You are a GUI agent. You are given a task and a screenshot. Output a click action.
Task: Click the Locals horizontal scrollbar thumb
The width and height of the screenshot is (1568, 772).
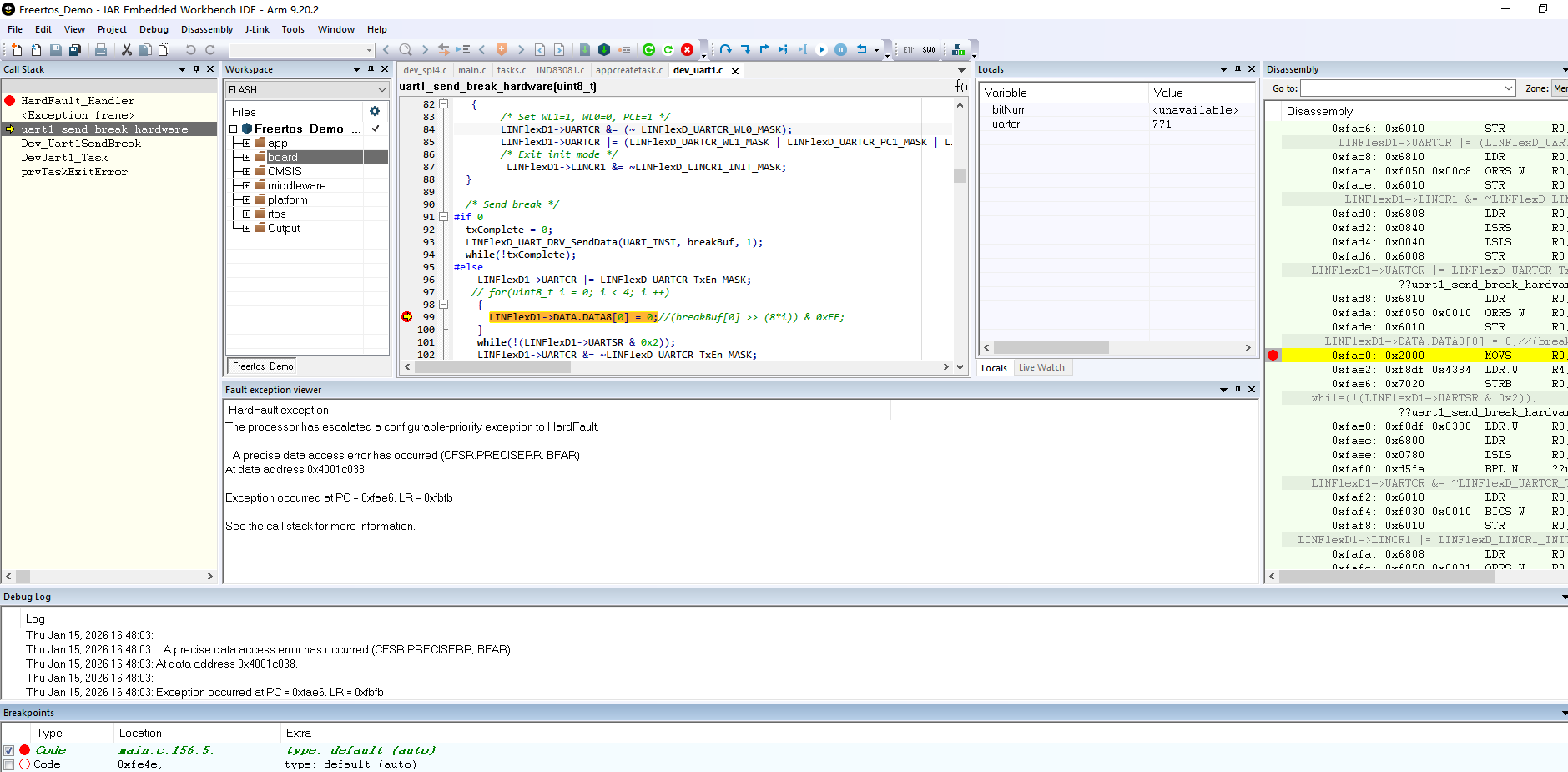pyautogui.click(x=1051, y=347)
